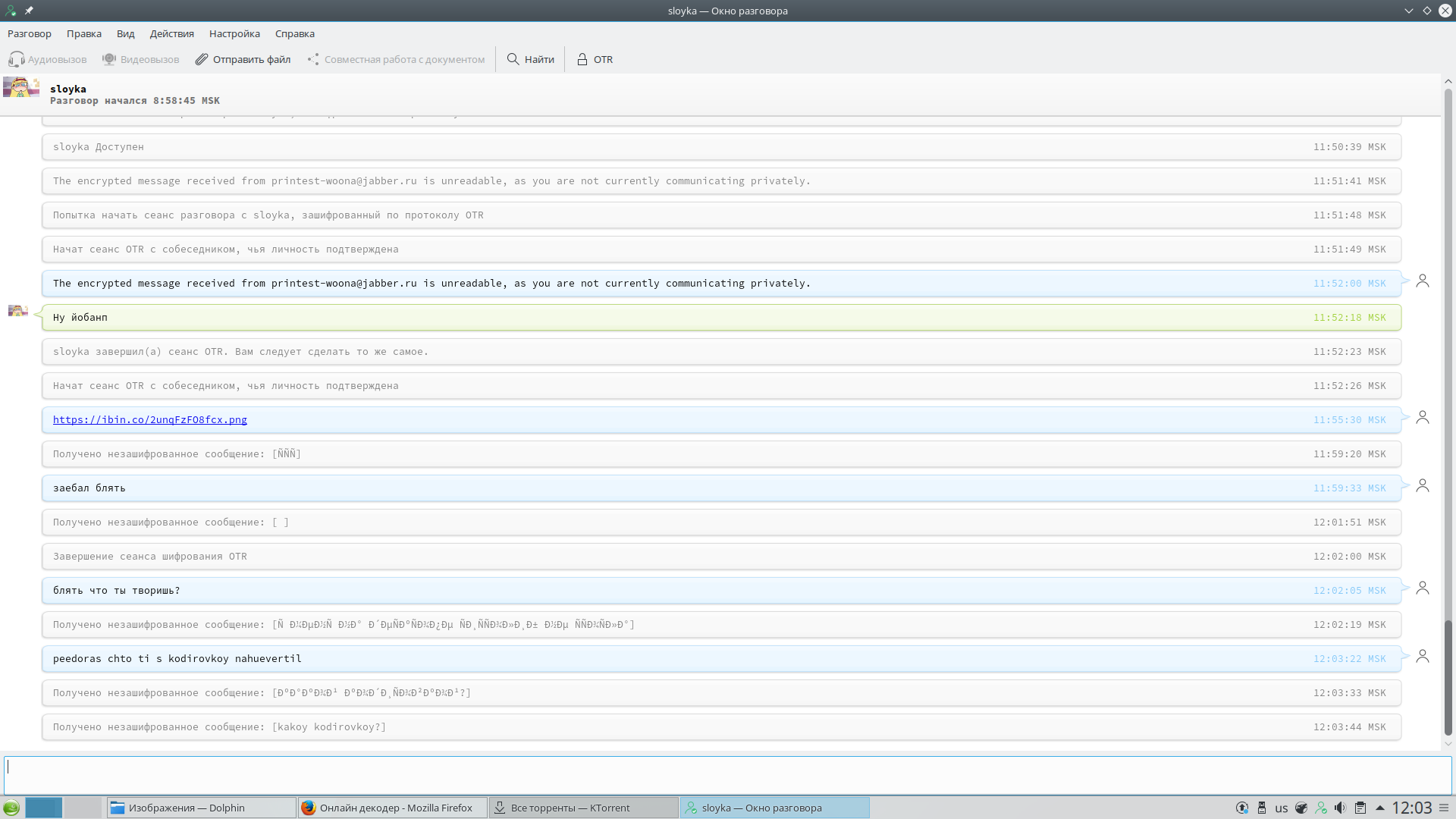
Task: Open the clipboard tray icon
Action: pos(1360,808)
